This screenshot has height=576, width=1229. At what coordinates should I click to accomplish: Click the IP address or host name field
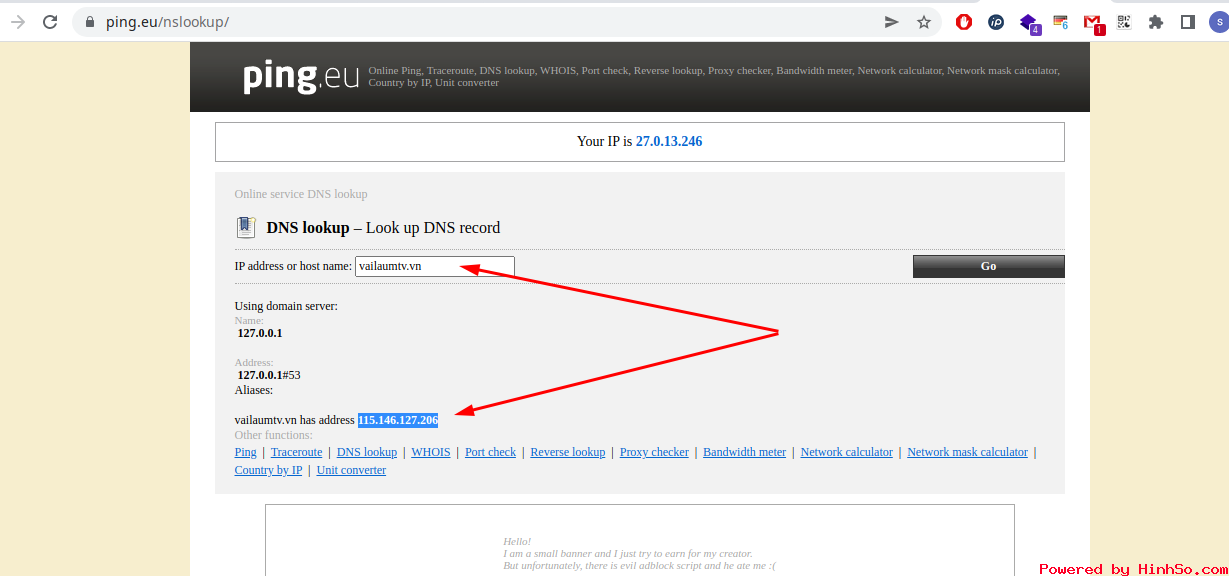coord(435,266)
